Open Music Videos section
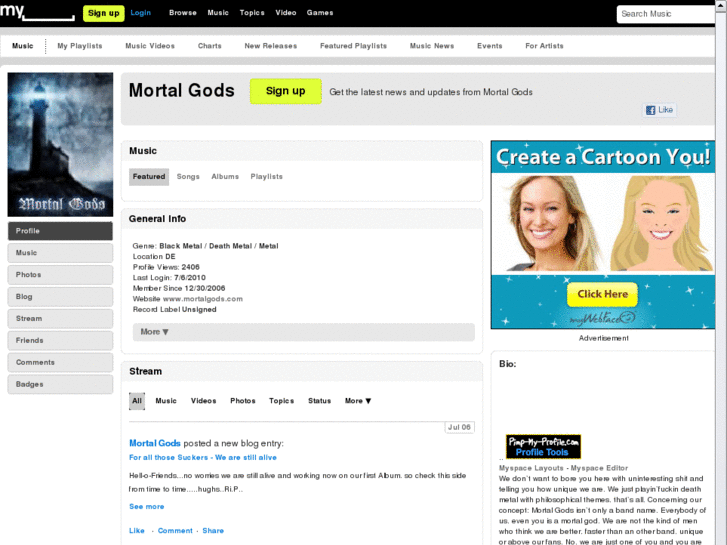 150,46
